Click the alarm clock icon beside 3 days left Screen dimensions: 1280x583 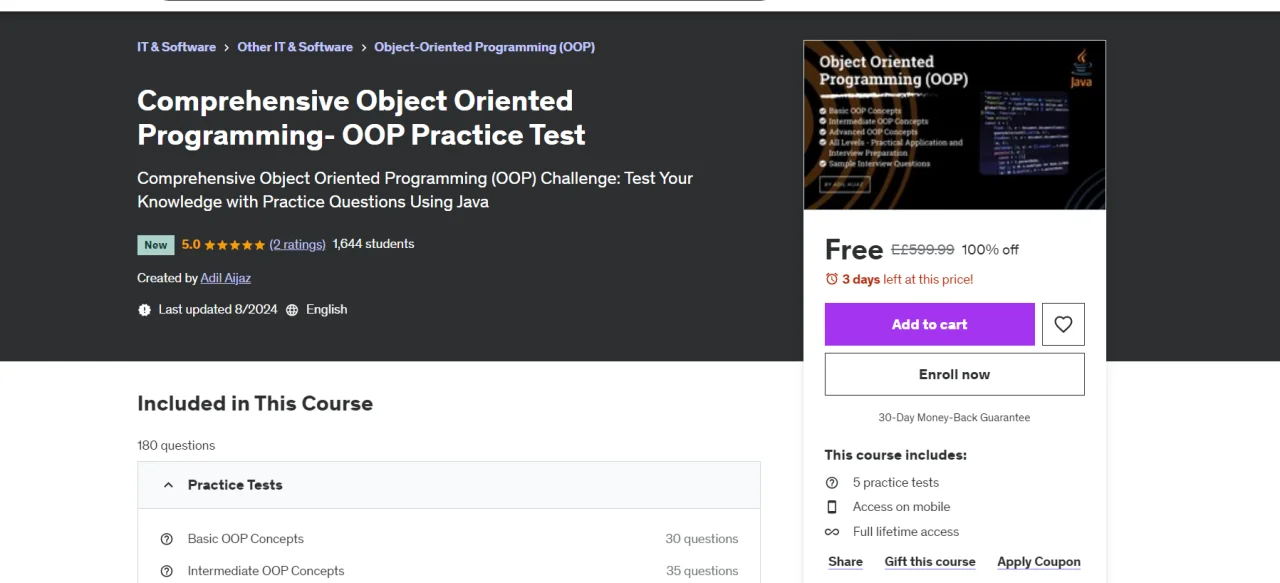[831, 279]
